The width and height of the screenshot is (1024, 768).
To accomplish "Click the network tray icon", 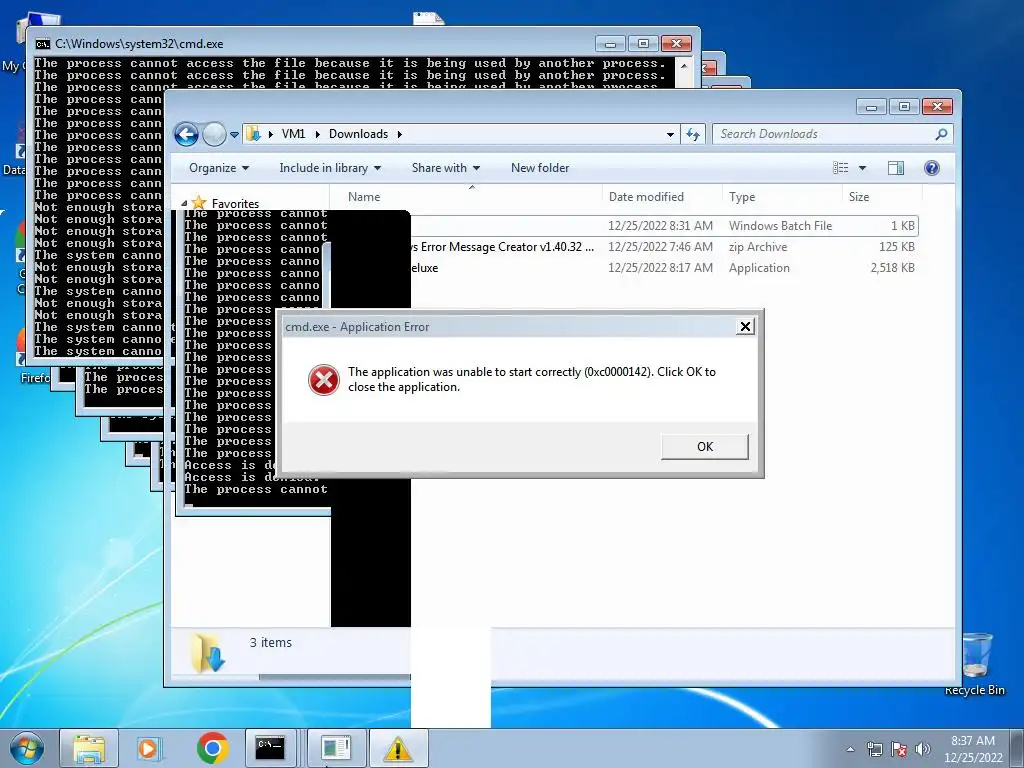I will click(874, 749).
